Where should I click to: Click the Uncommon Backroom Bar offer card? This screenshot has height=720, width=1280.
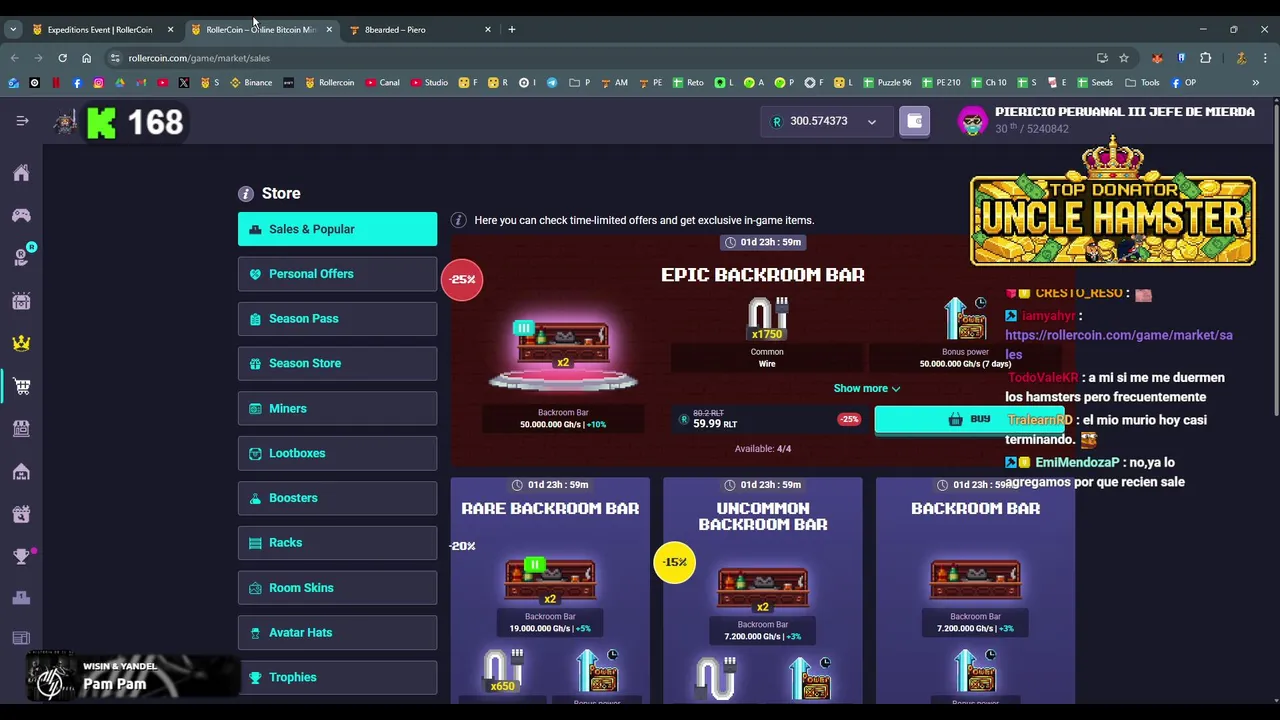763,590
